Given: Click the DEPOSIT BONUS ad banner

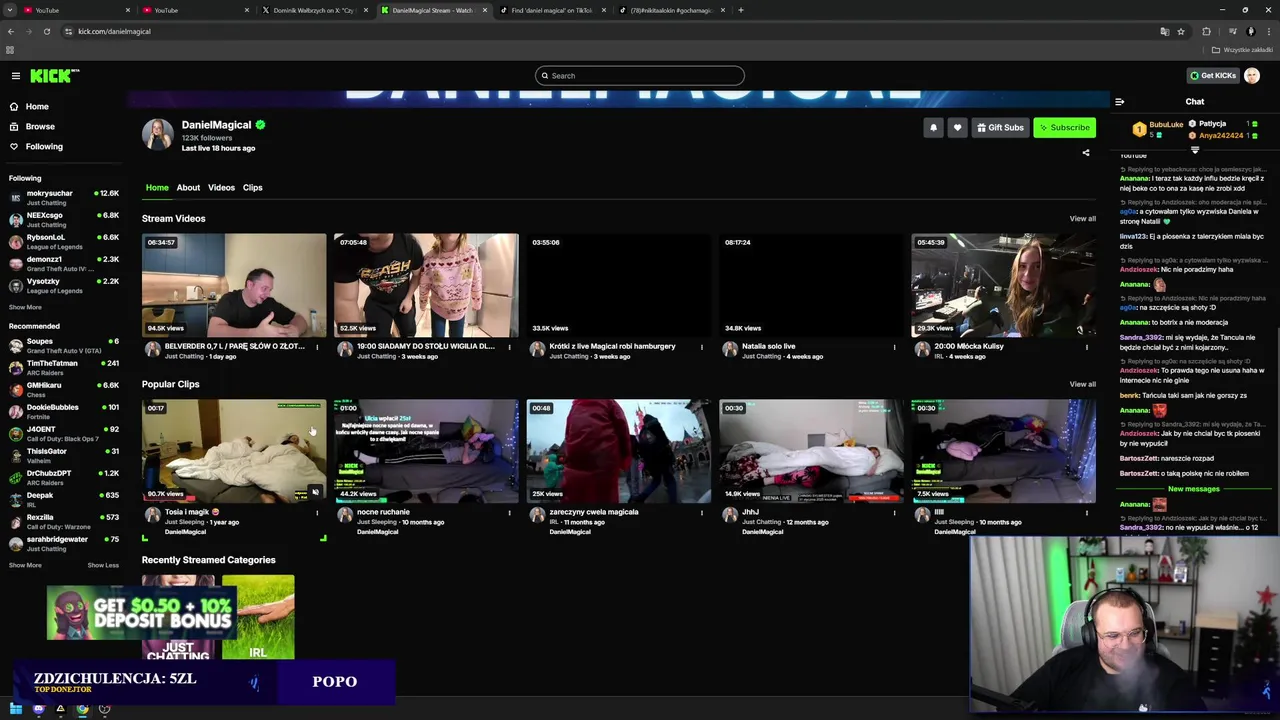Looking at the screenshot, I should tap(140, 613).
